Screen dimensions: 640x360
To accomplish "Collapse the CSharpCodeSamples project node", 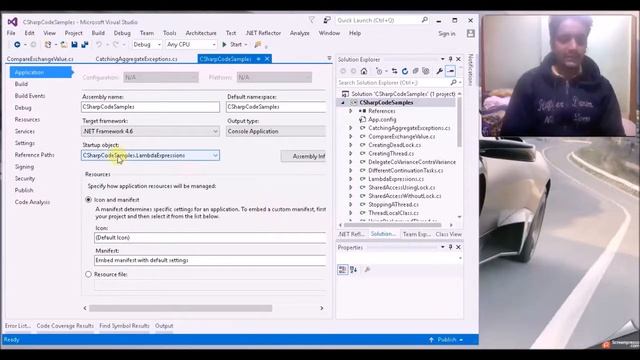I will [x=343, y=102].
